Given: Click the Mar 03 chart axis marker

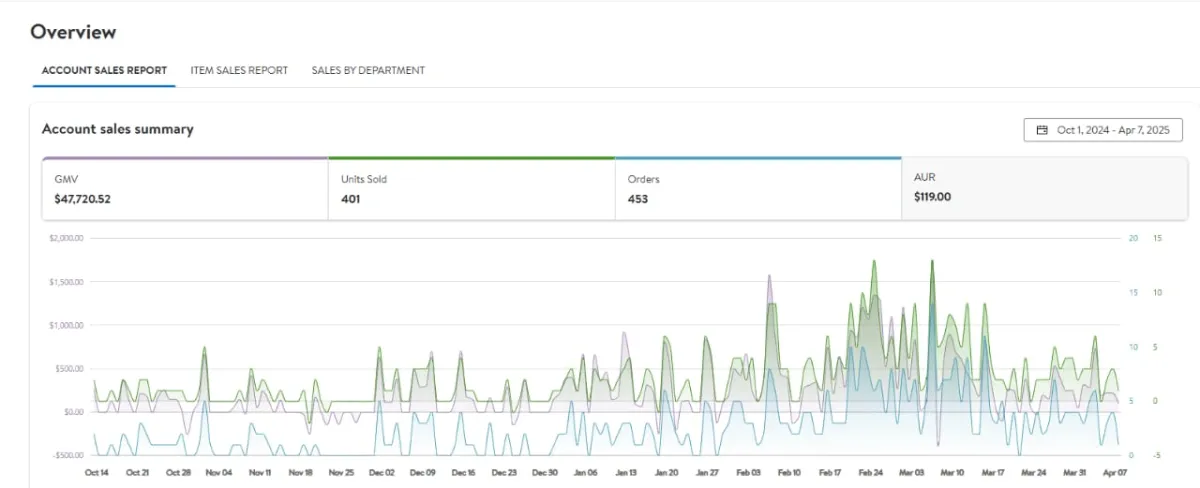Looking at the screenshot, I should 911,472.
